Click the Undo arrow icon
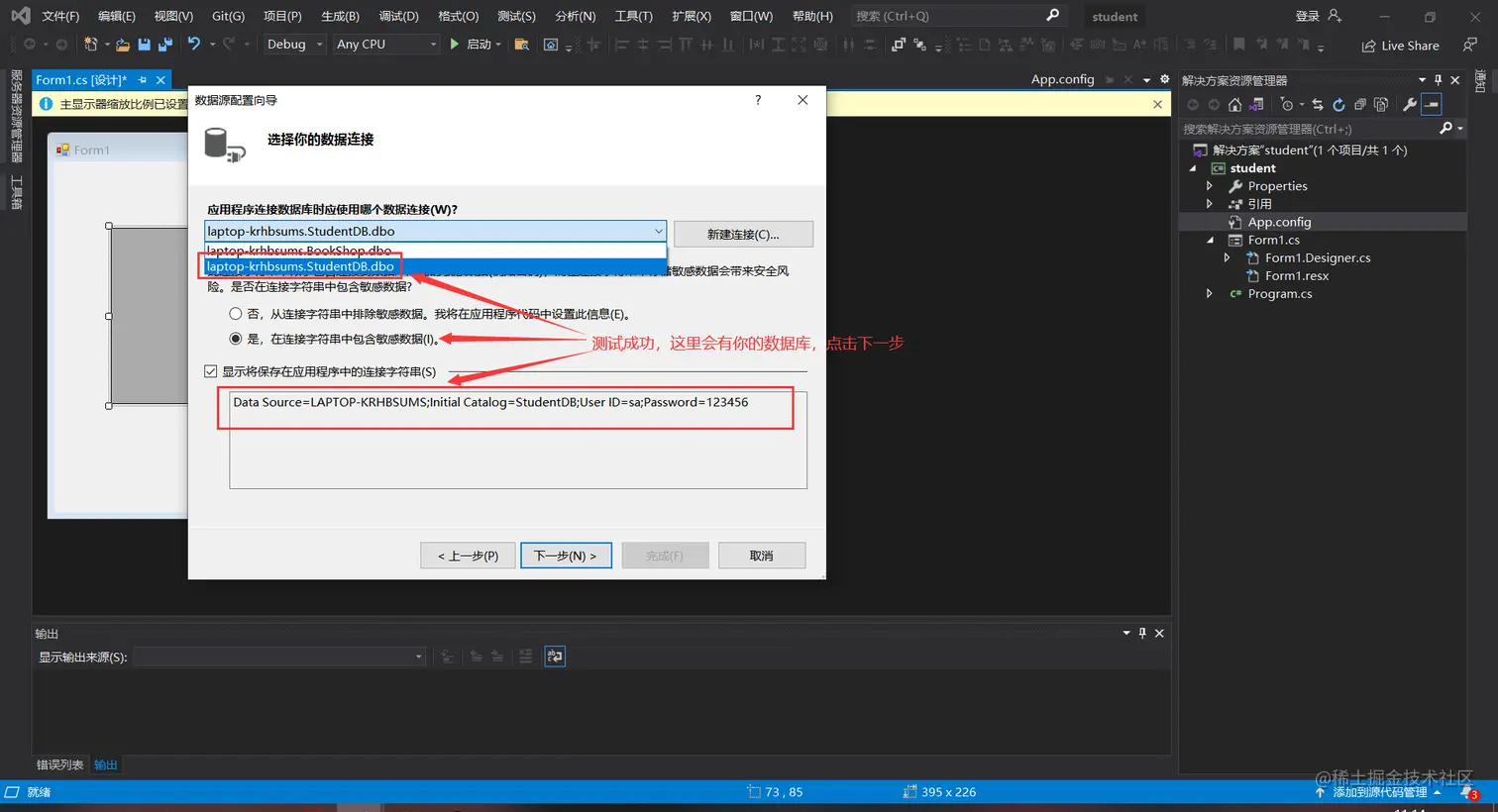 194,45
